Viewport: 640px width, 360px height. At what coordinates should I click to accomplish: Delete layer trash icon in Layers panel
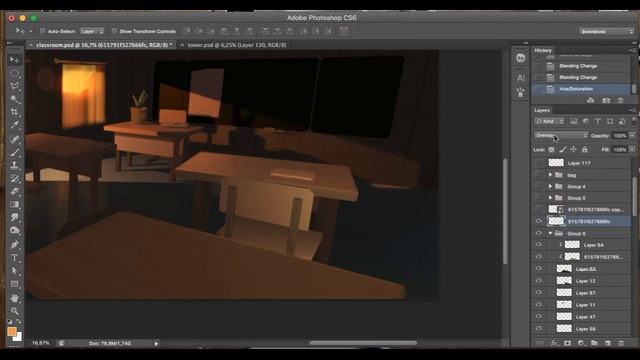click(x=621, y=343)
